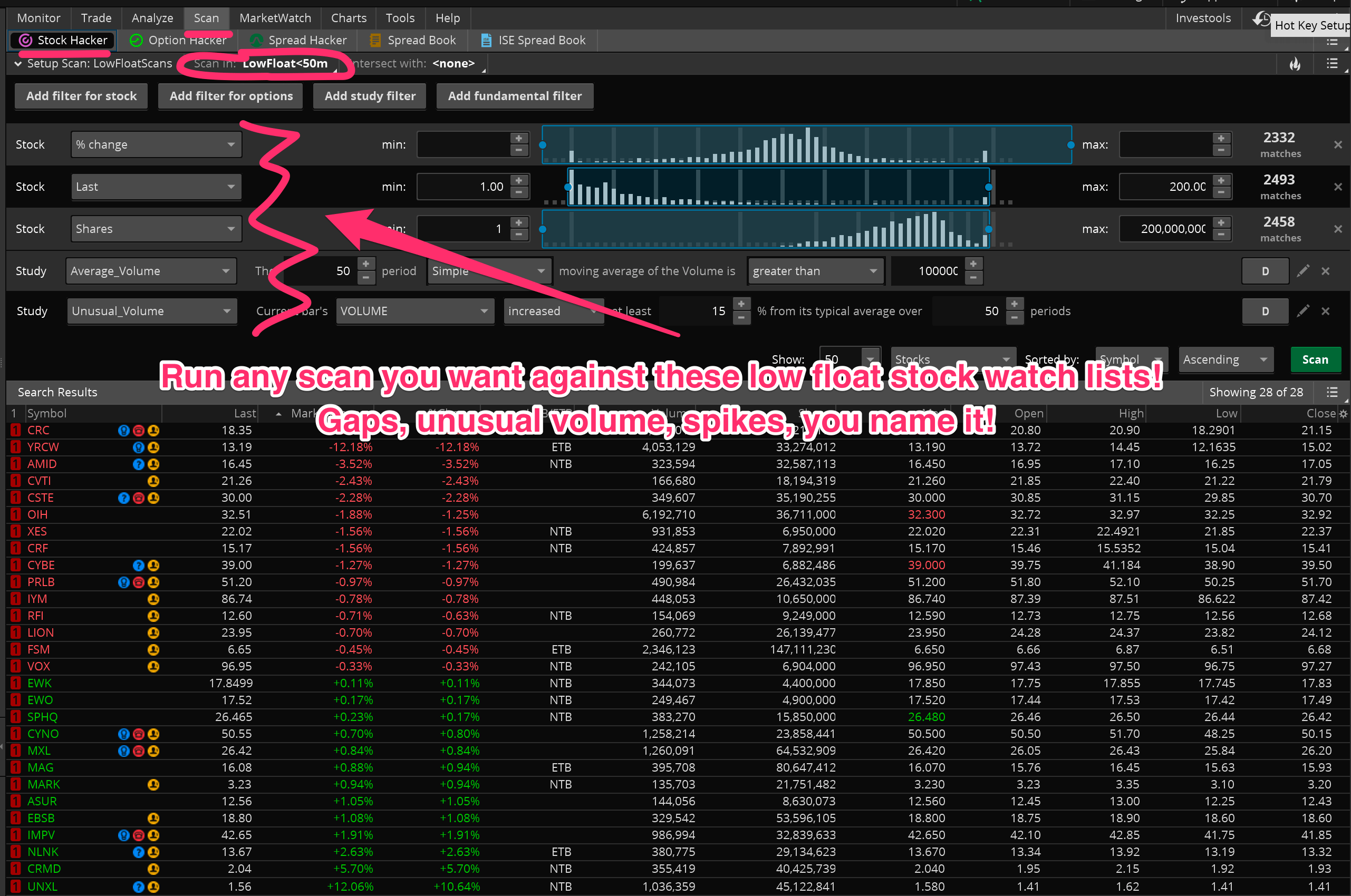Open the Charts menu
The image size is (1351, 896).
coord(348,18)
